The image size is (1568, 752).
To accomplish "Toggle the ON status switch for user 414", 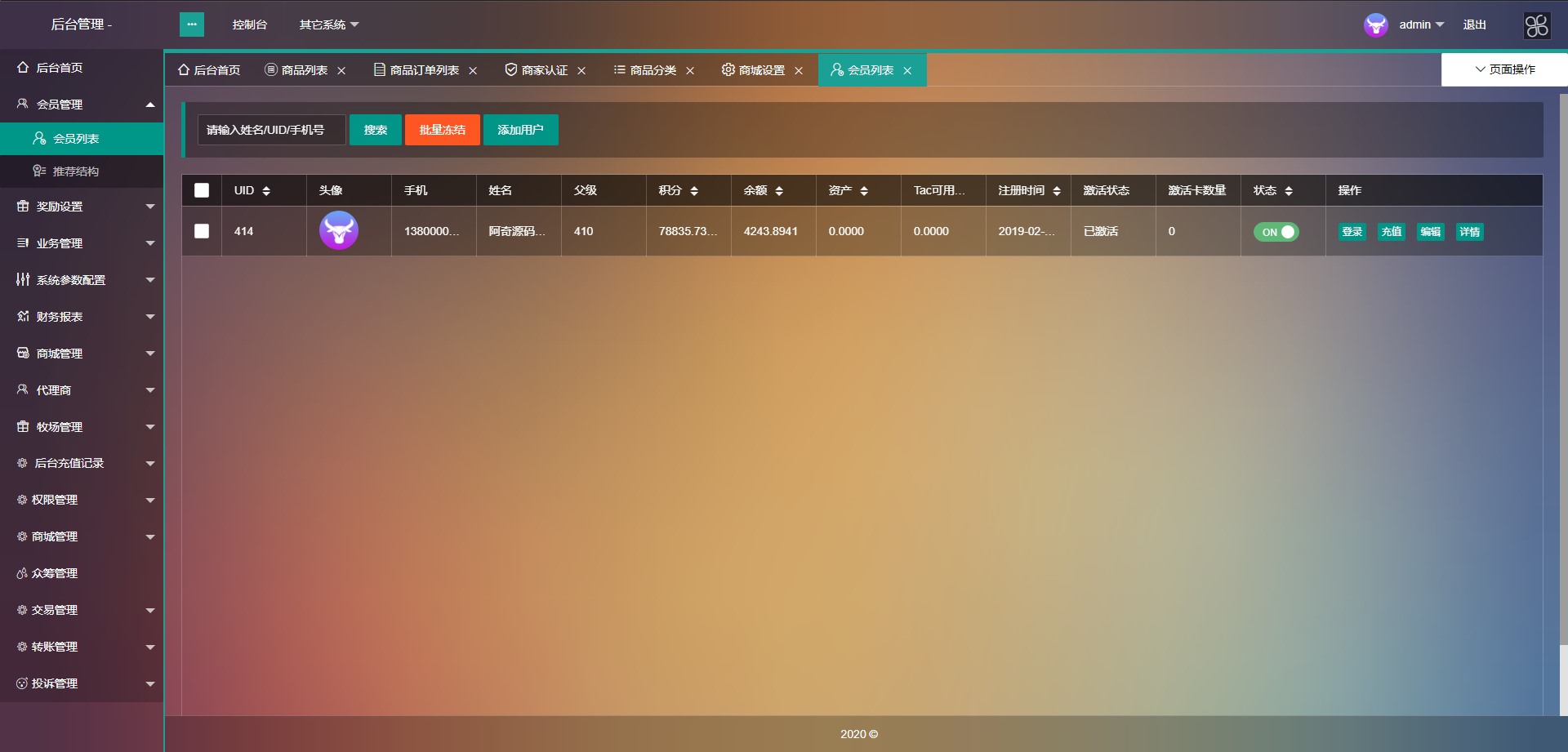I will [1276, 232].
